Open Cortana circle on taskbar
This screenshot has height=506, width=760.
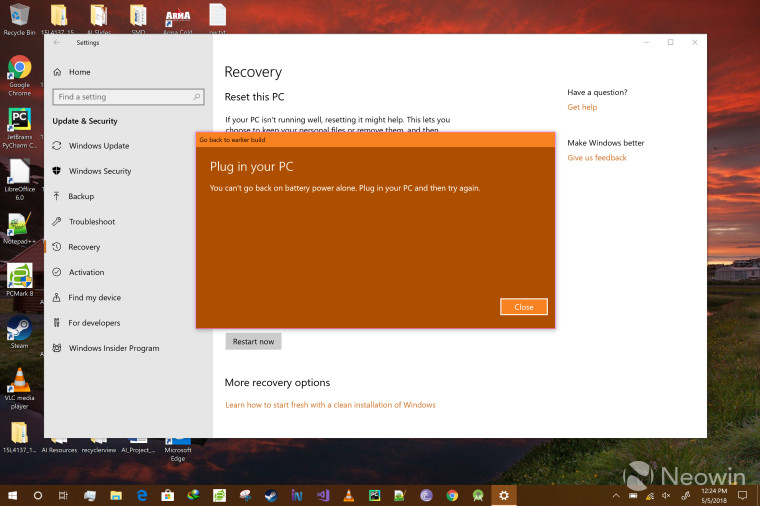pos(37,495)
